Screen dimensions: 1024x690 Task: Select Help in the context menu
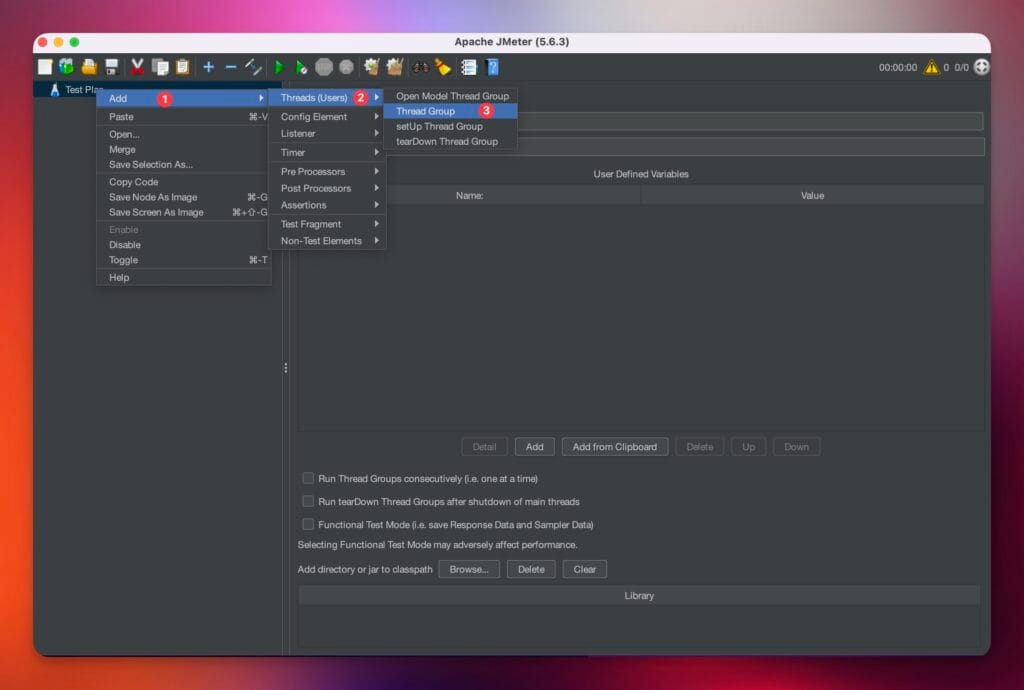pos(184,277)
